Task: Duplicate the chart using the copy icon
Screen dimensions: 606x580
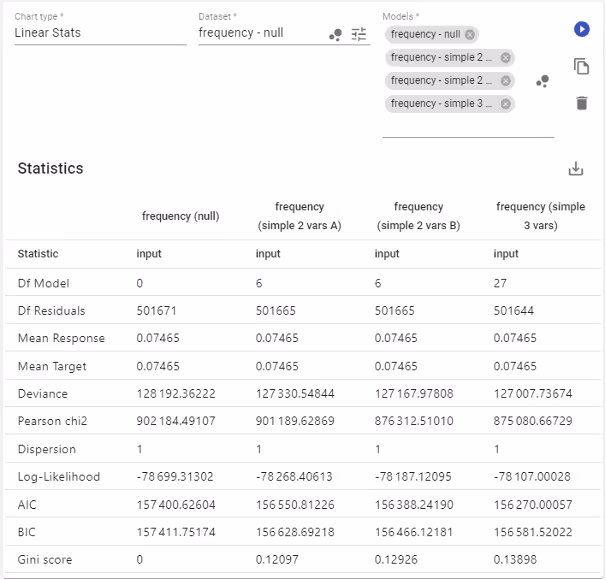Action: coord(581,66)
